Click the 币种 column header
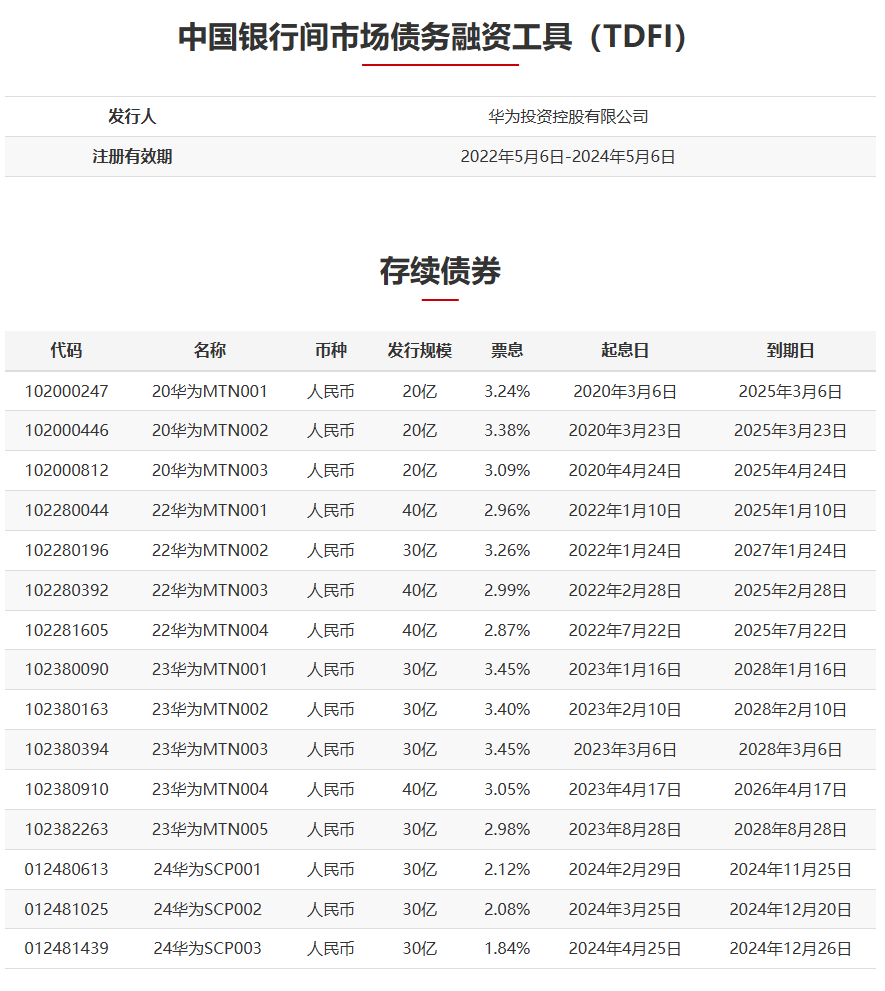The width and height of the screenshot is (885, 991). (x=331, y=351)
